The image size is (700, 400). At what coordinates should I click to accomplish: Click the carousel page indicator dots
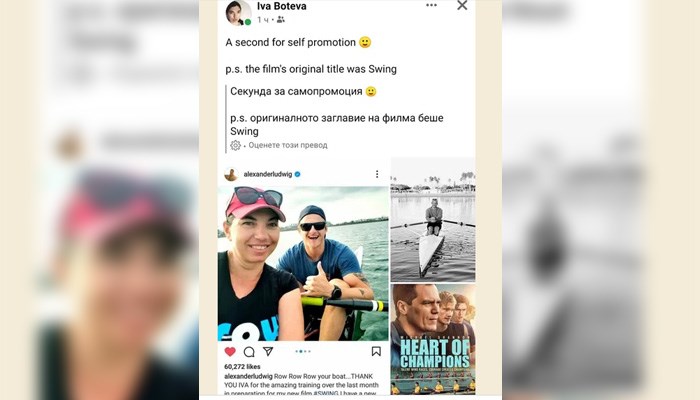[x=303, y=351]
